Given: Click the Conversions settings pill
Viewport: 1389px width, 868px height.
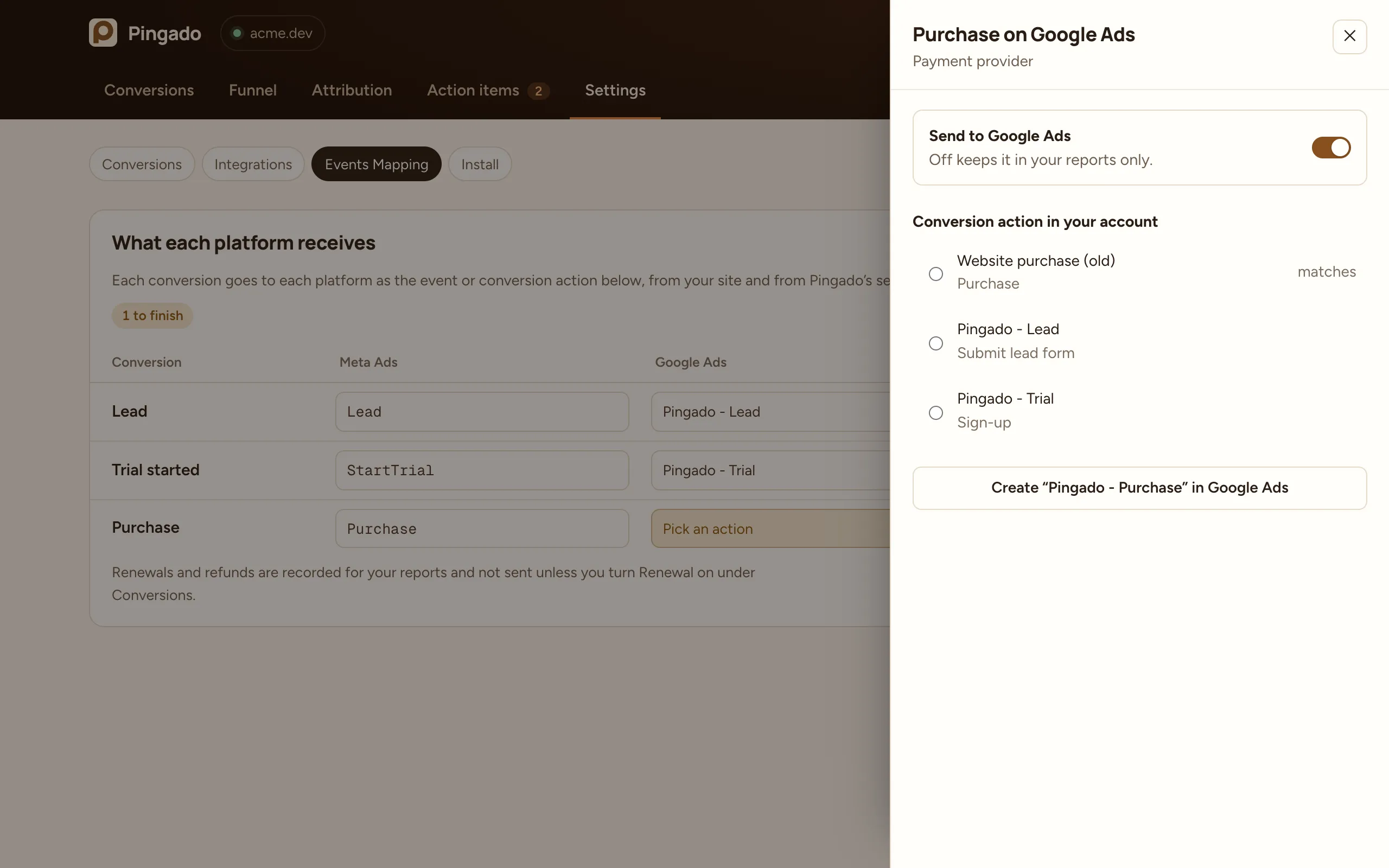Looking at the screenshot, I should coord(142,164).
